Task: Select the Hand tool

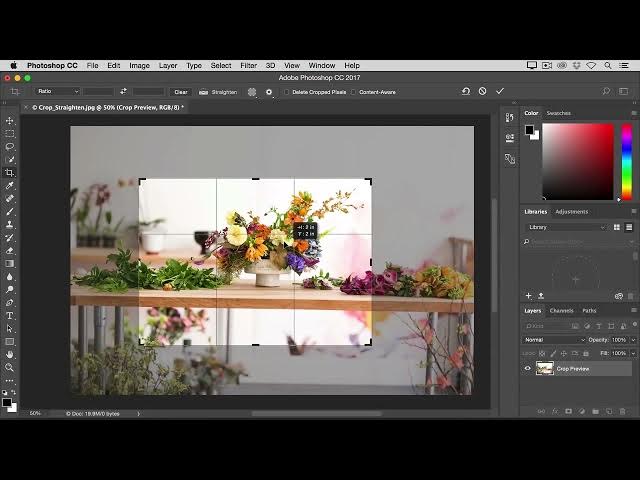Action: [9, 354]
